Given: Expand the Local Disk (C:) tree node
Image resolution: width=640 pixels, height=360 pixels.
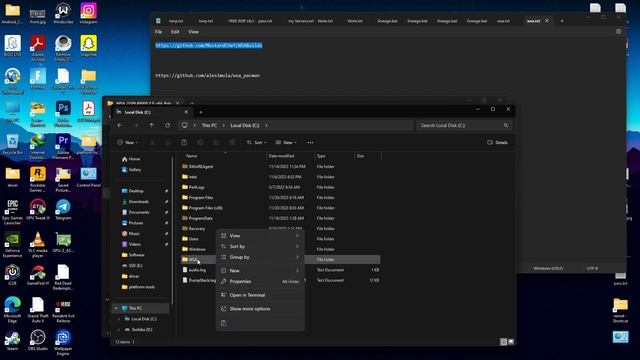Looking at the screenshot, I should (119, 319).
